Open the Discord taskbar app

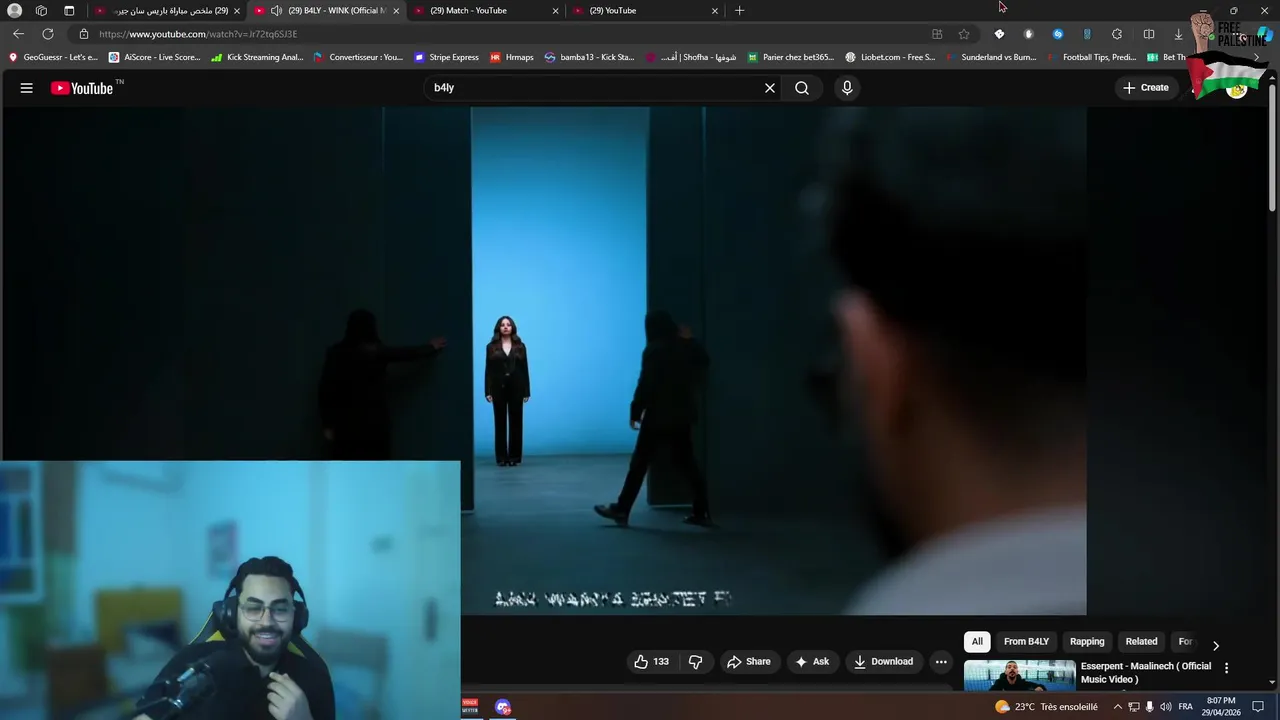click(503, 707)
